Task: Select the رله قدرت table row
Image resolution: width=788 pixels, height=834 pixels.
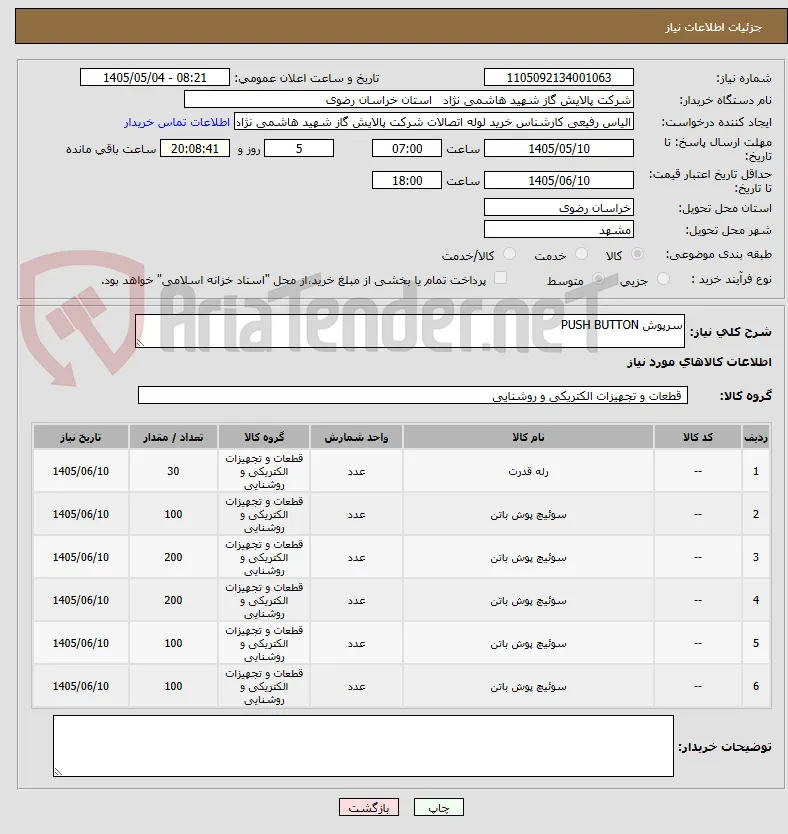Action: pos(401,471)
